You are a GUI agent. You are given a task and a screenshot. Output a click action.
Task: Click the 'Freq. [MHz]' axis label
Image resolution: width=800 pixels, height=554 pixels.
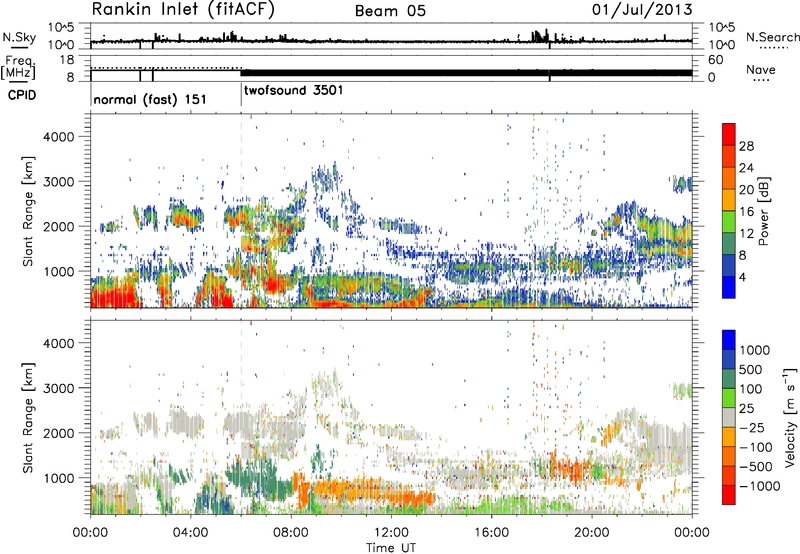pos(19,68)
